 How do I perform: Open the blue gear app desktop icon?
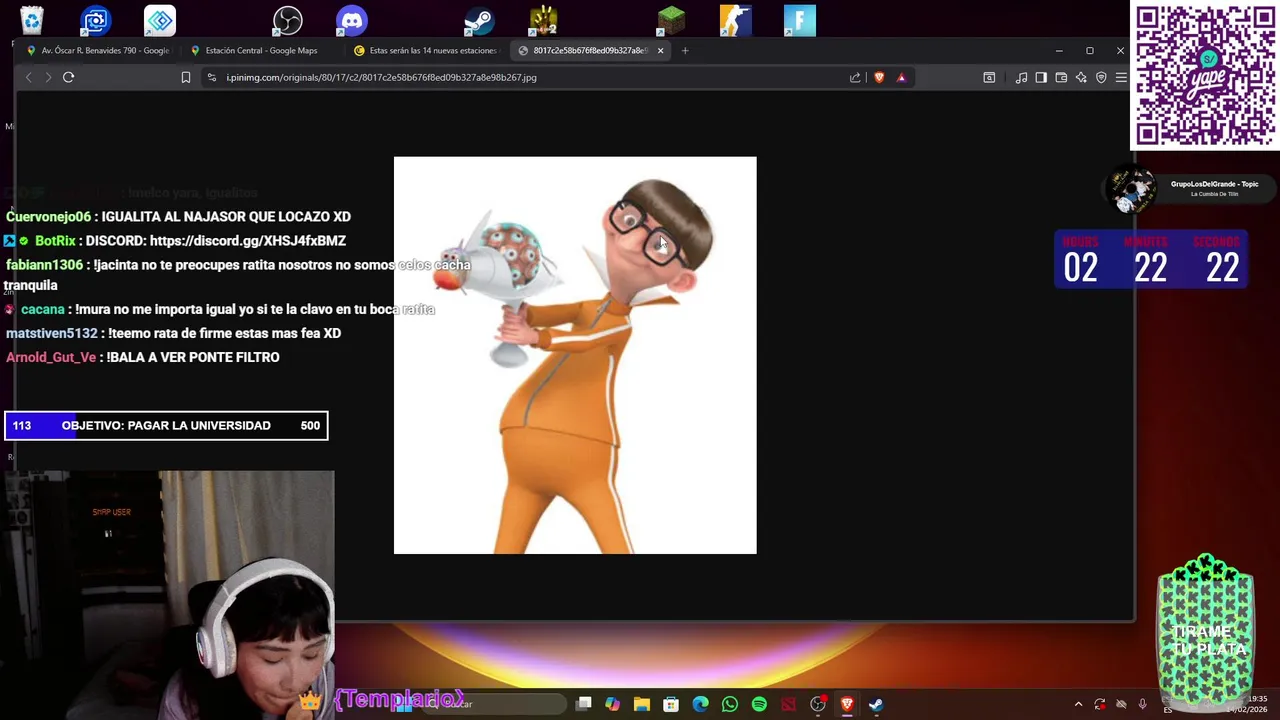click(96, 20)
